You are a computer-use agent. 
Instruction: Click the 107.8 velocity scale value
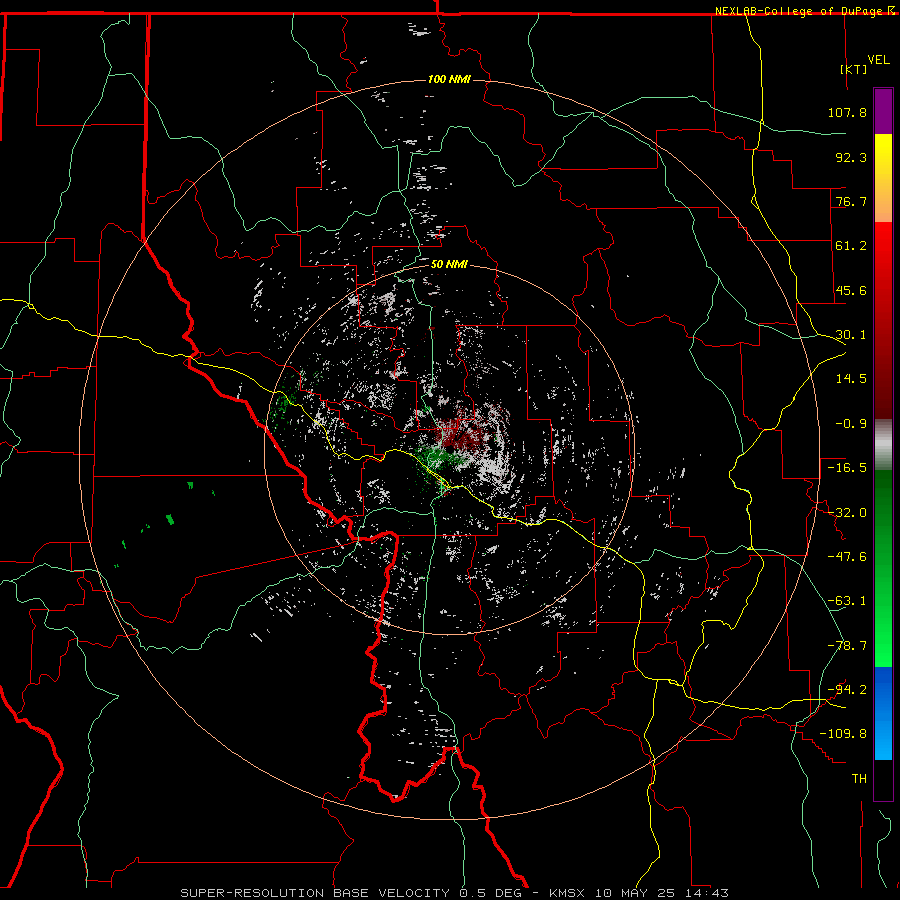pos(847,112)
